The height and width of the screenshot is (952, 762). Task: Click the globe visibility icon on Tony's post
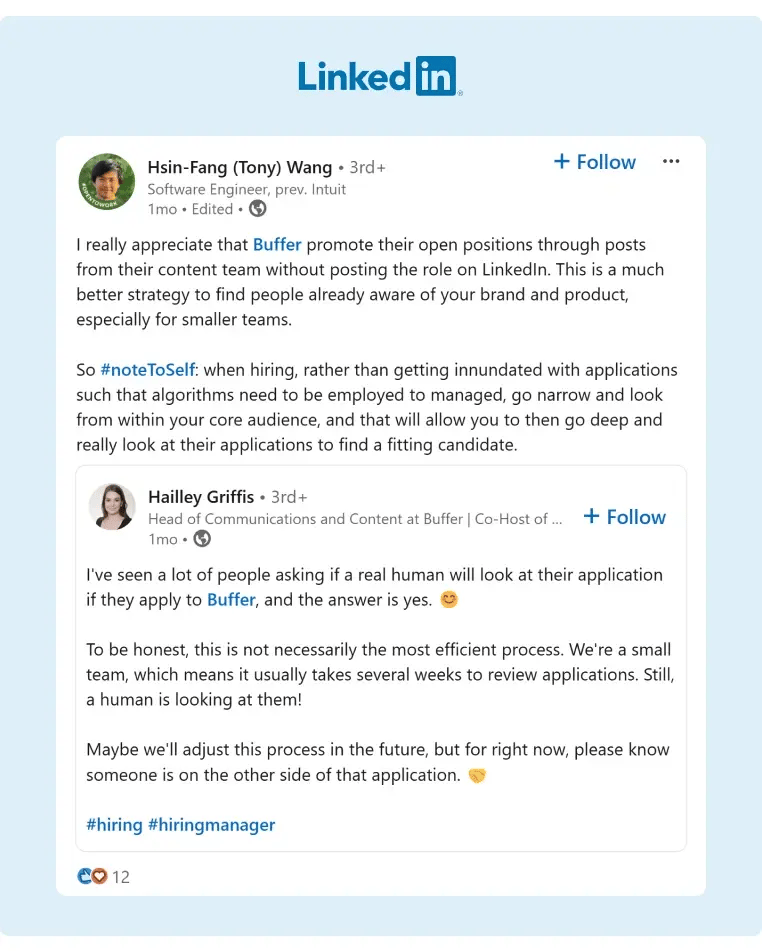pyautogui.click(x=256, y=209)
